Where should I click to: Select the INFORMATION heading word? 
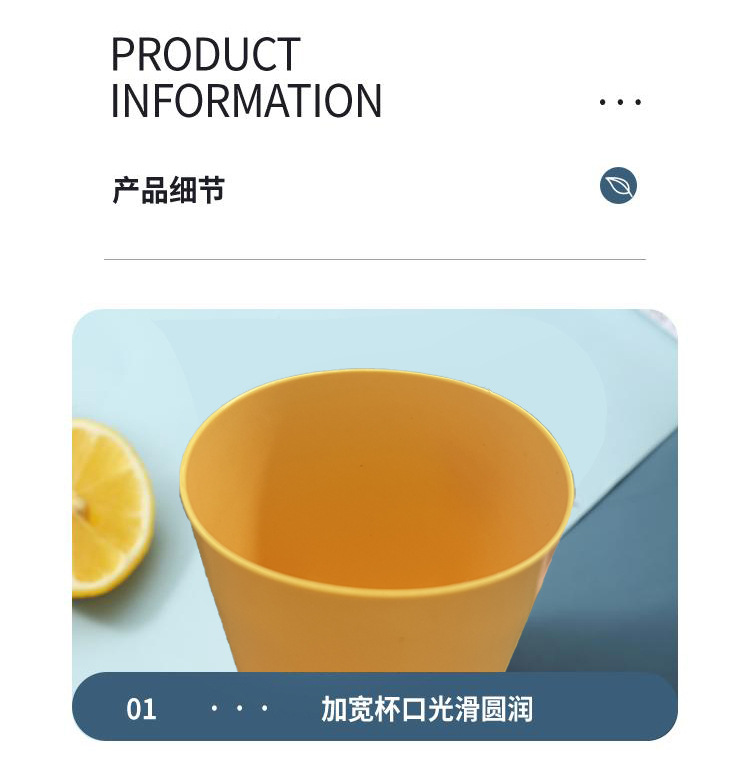click(x=246, y=101)
